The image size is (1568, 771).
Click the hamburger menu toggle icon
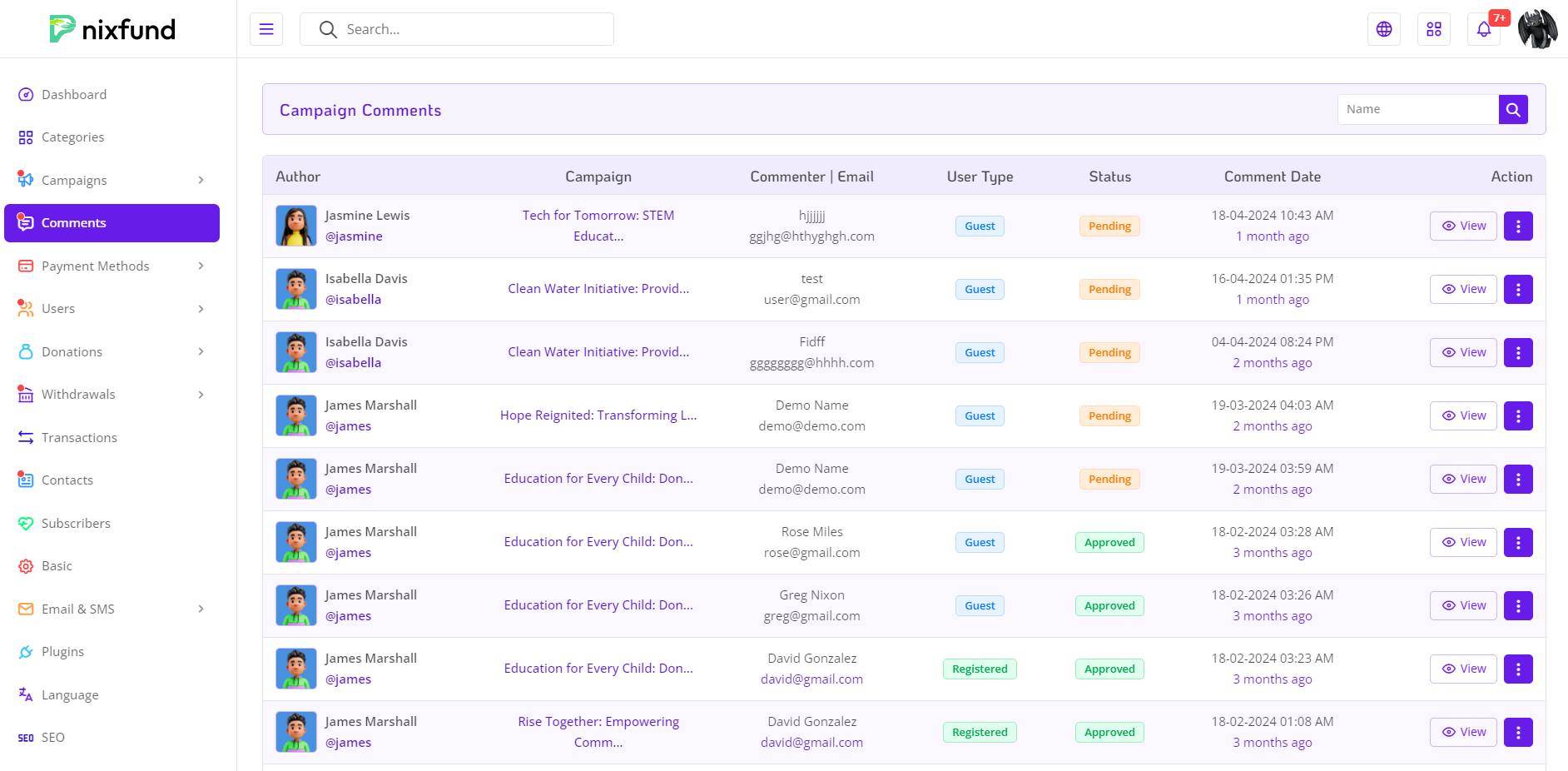(x=266, y=29)
